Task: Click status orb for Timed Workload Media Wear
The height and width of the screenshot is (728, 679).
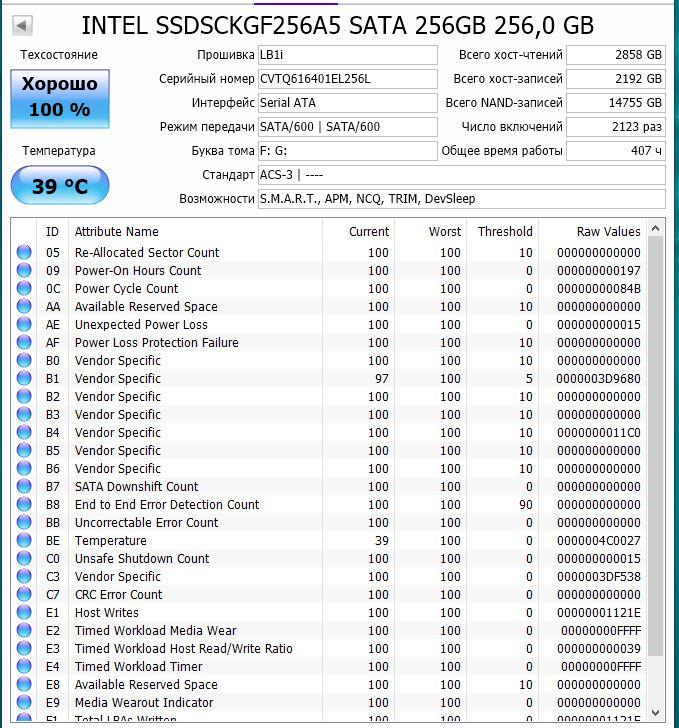Action: pyautogui.click(x=24, y=630)
